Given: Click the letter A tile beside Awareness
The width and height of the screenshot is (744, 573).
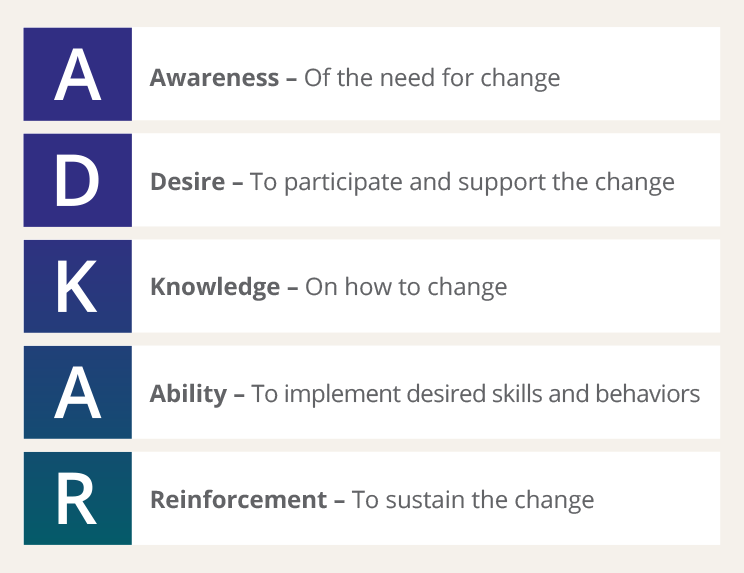Looking at the screenshot, I should click(x=78, y=74).
